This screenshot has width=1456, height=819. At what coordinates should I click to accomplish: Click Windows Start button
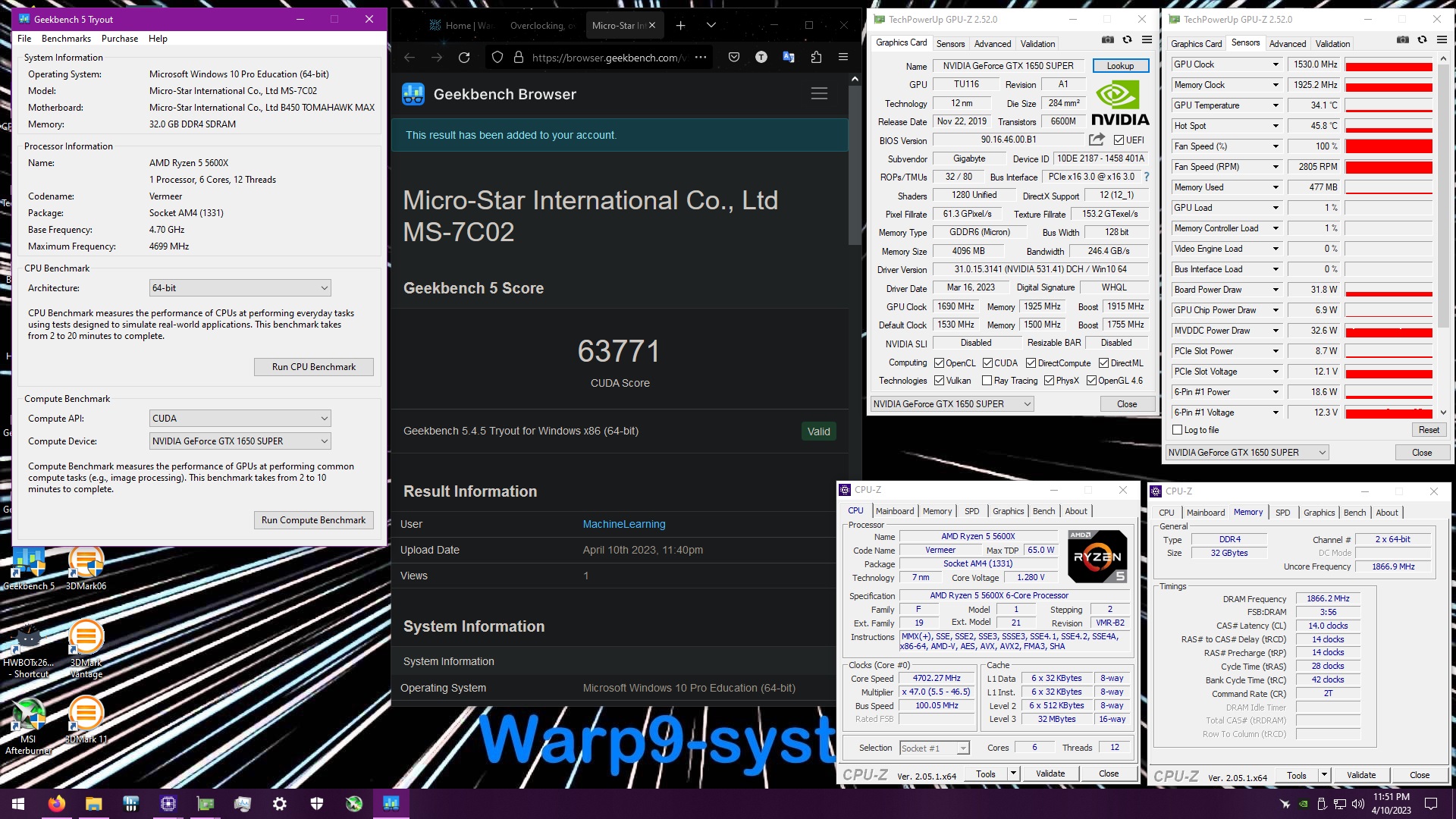point(18,804)
